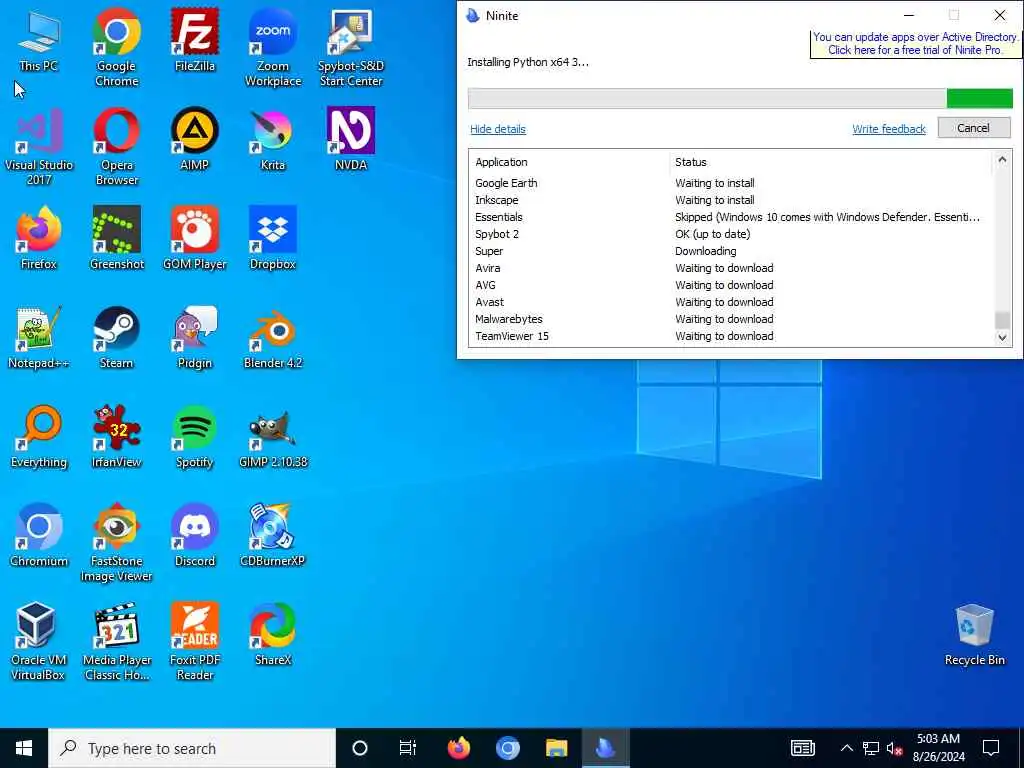Click the Application column header
This screenshot has width=1024, height=768.
tap(502, 162)
